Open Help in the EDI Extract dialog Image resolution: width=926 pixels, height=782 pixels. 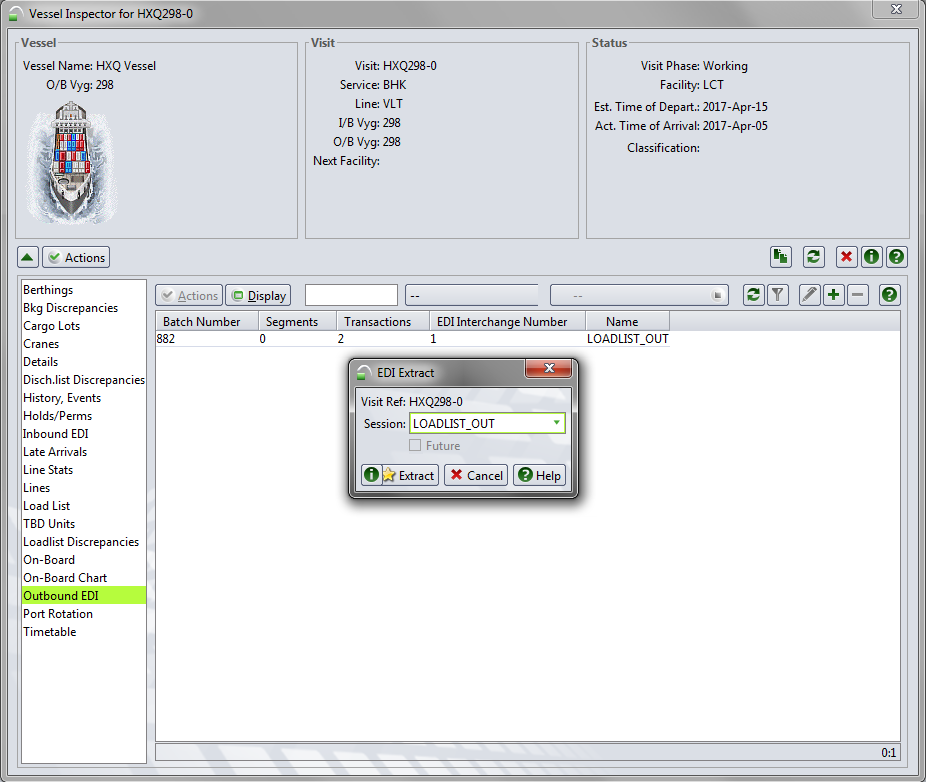coord(540,475)
